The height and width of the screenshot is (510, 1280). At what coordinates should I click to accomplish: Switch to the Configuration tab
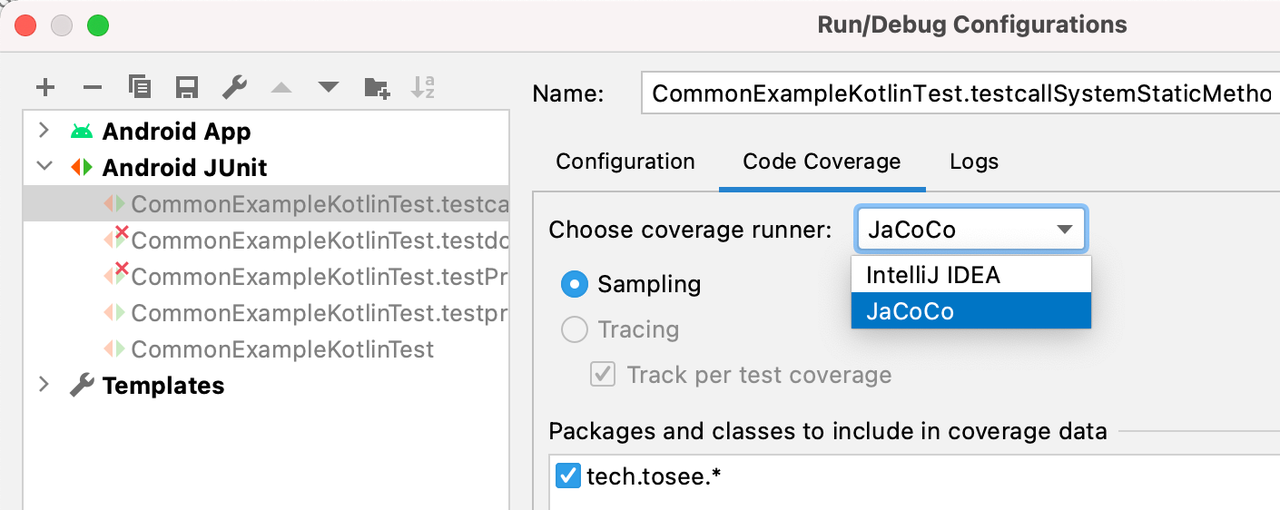(625, 162)
